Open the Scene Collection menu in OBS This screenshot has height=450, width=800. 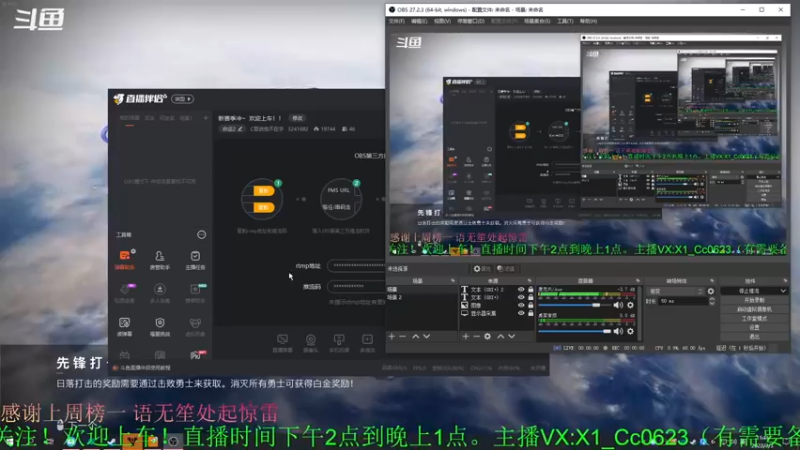(537, 21)
